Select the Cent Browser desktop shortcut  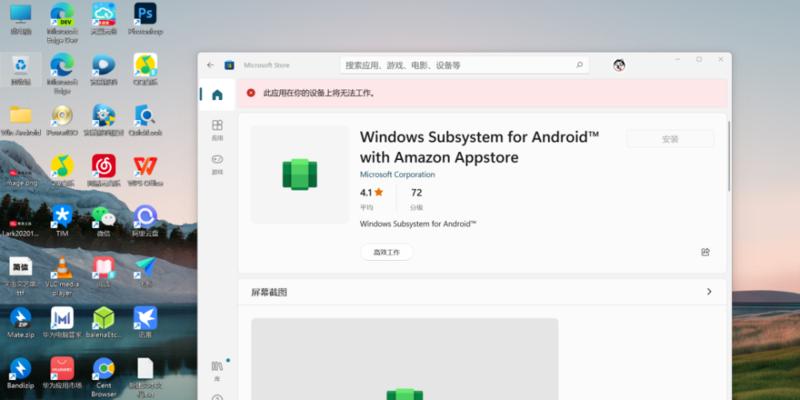coord(104,377)
